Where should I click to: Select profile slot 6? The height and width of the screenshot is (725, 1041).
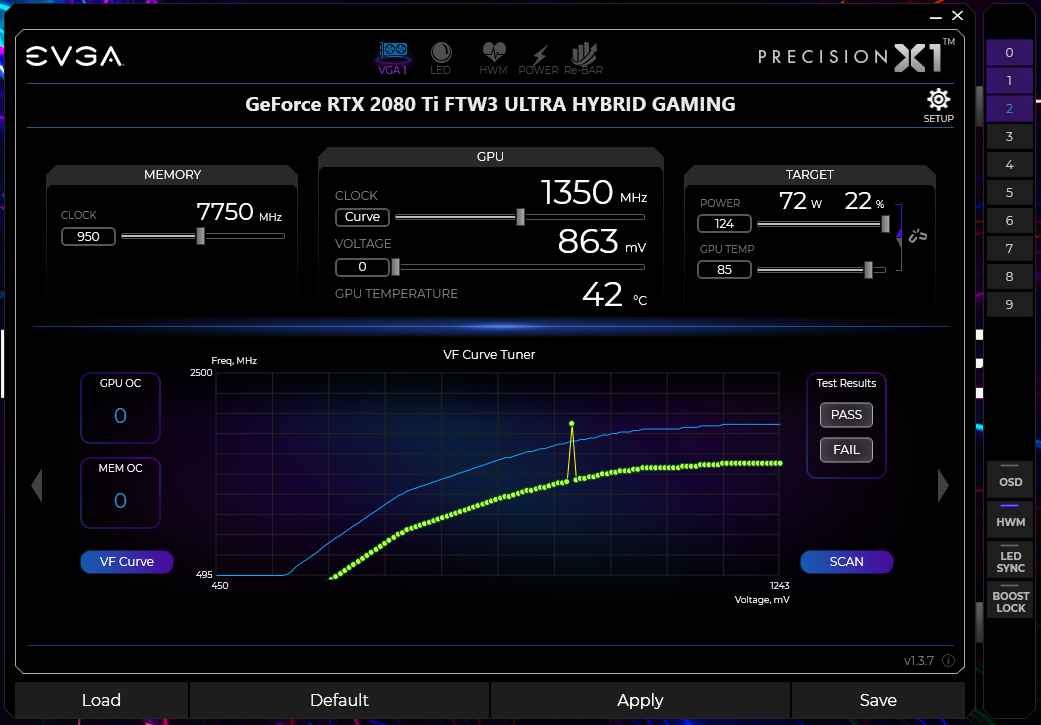(x=1009, y=220)
